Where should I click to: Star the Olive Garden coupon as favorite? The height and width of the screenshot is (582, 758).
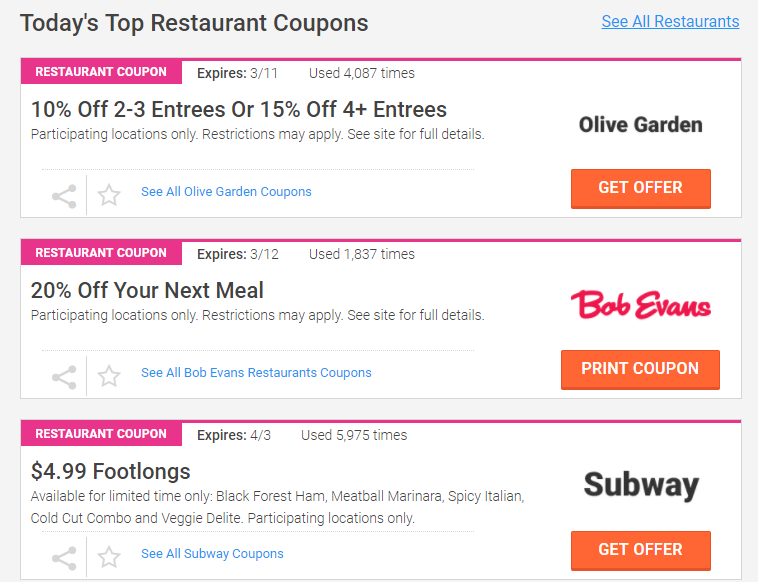click(109, 195)
